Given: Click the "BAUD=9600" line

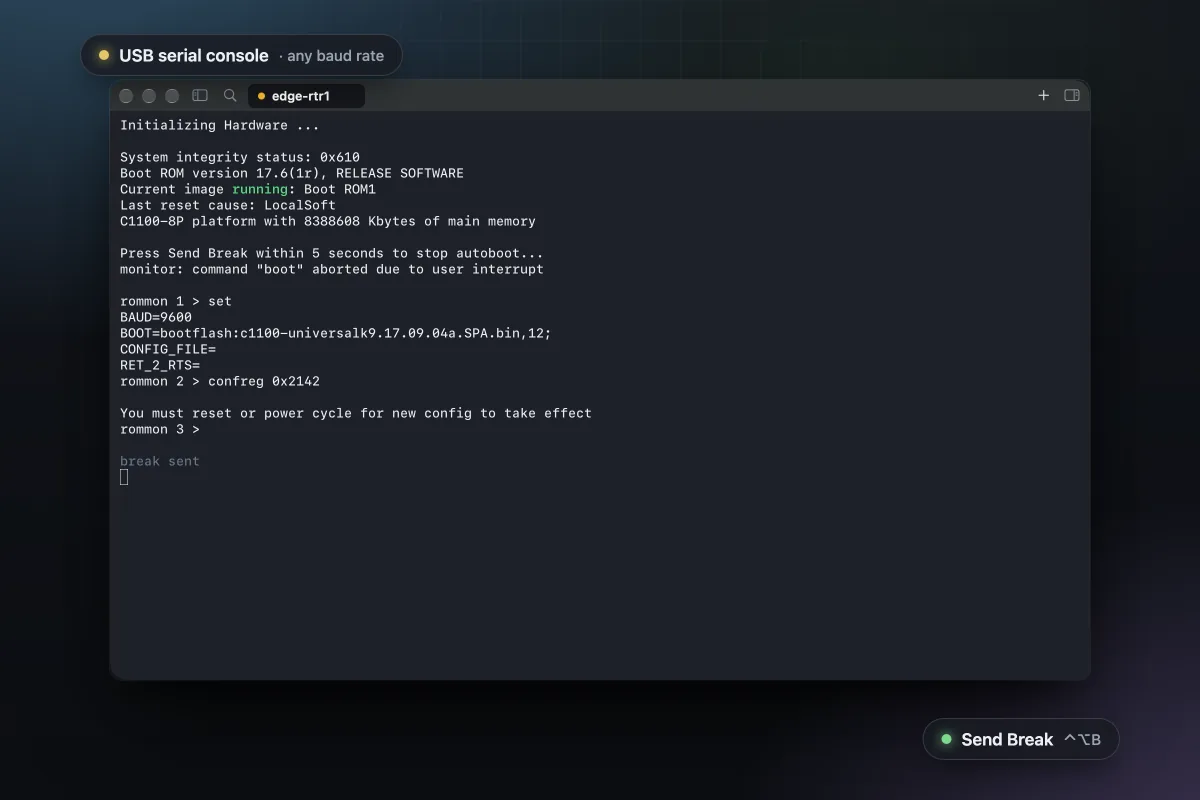Looking at the screenshot, I should point(156,317).
